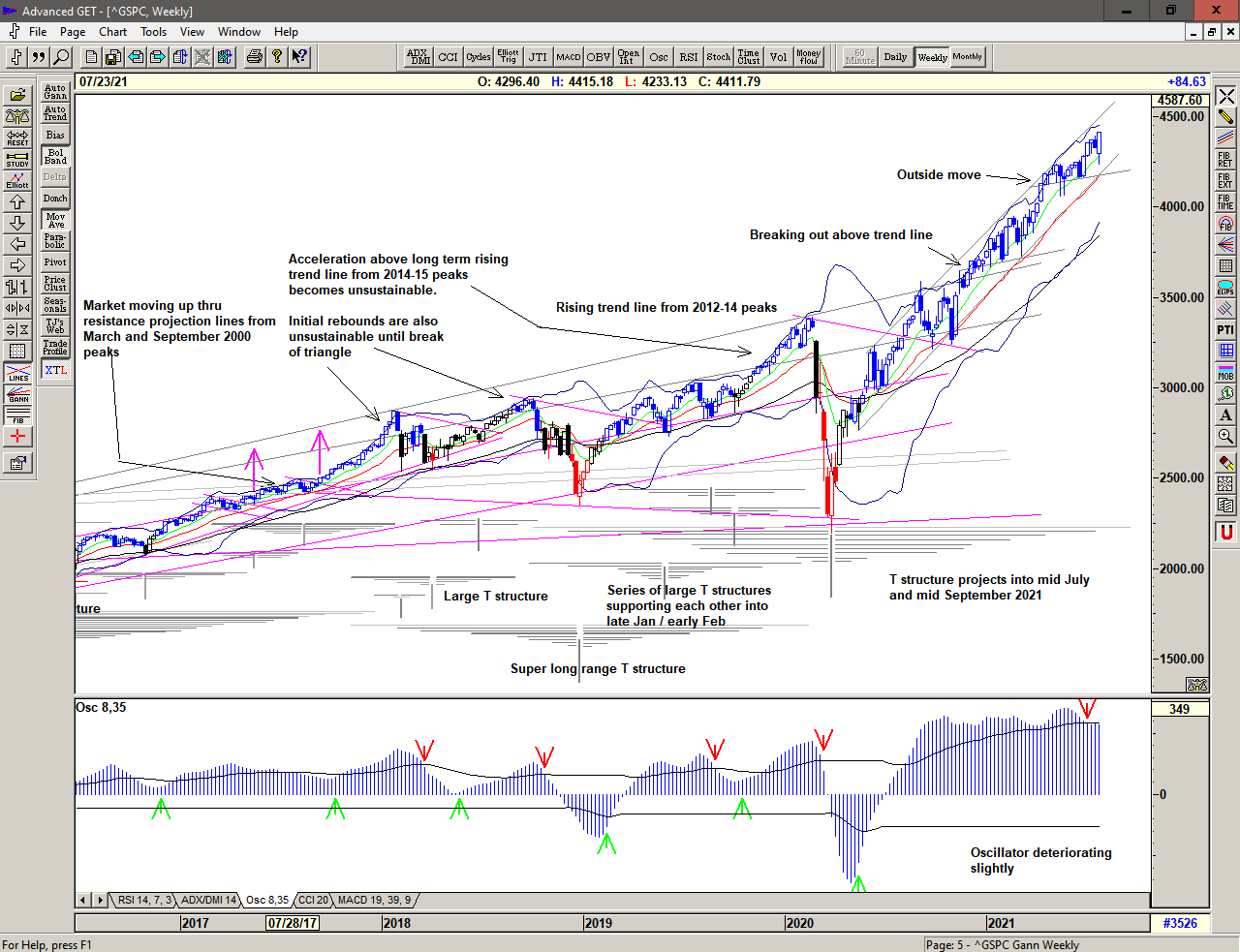Open the Tools menu

click(x=153, y=32)
